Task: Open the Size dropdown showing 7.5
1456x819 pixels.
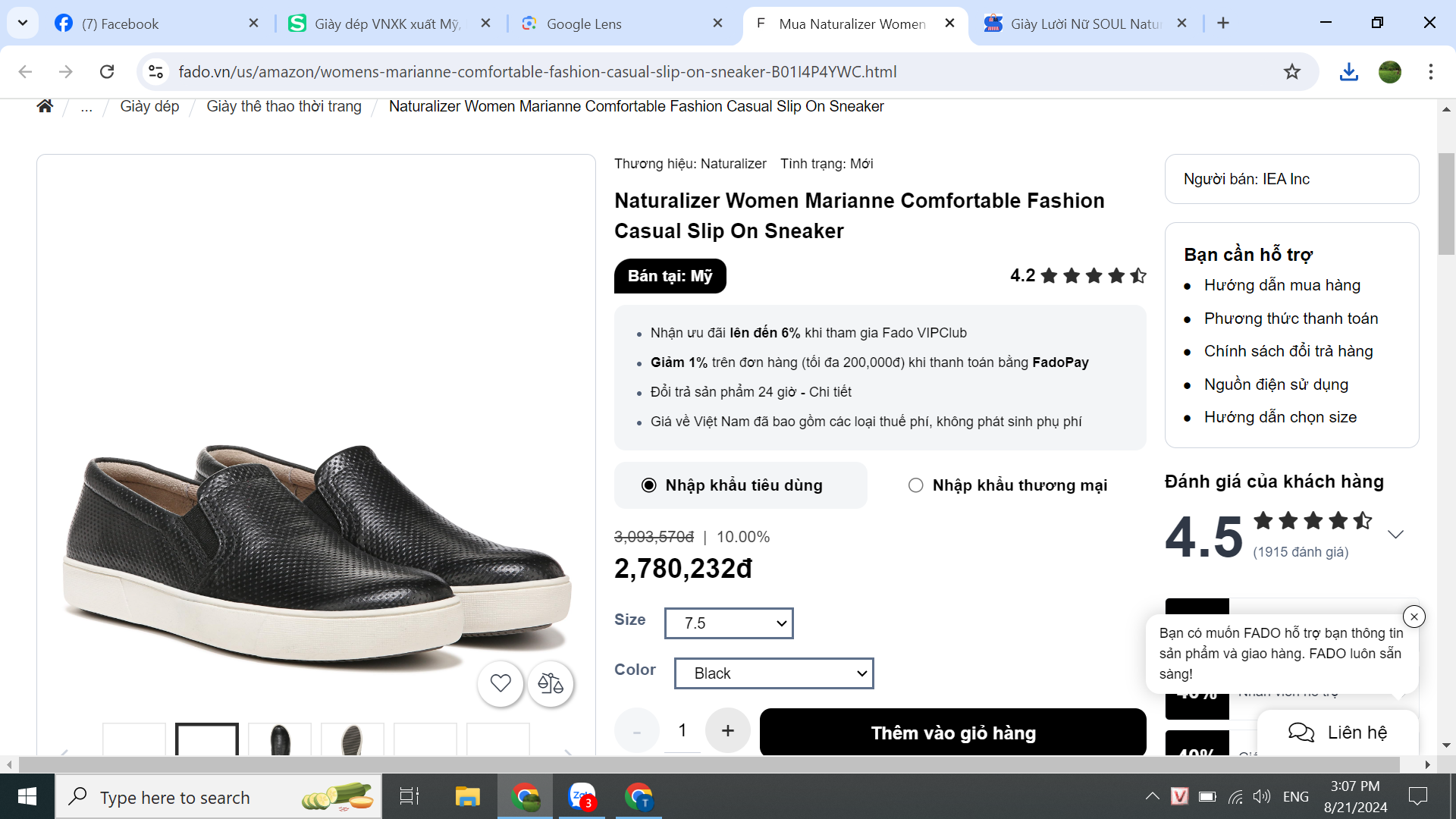Action: pyautogui.click(x=729, y=623)
